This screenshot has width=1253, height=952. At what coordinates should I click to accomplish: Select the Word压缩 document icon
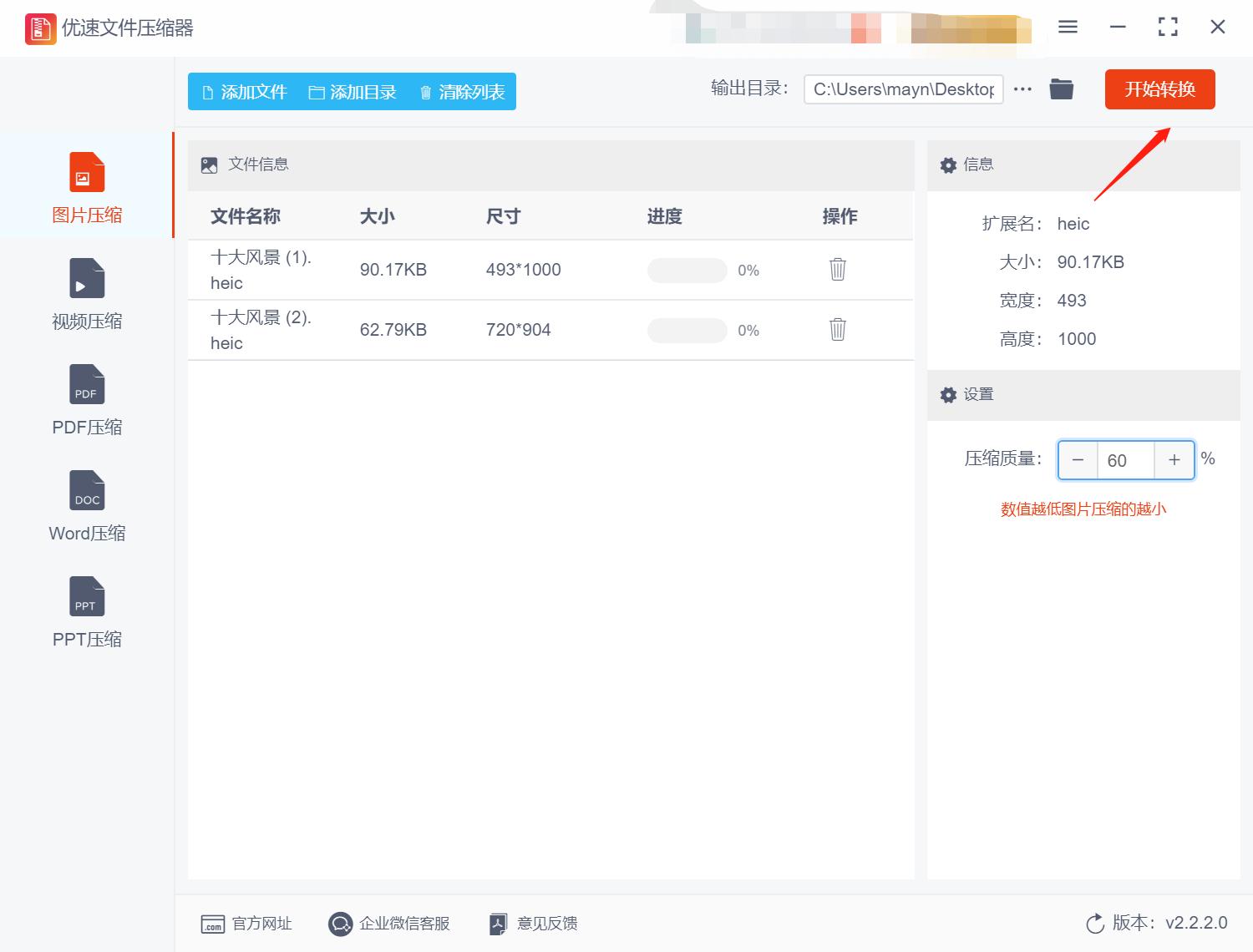tap(86, 490)
